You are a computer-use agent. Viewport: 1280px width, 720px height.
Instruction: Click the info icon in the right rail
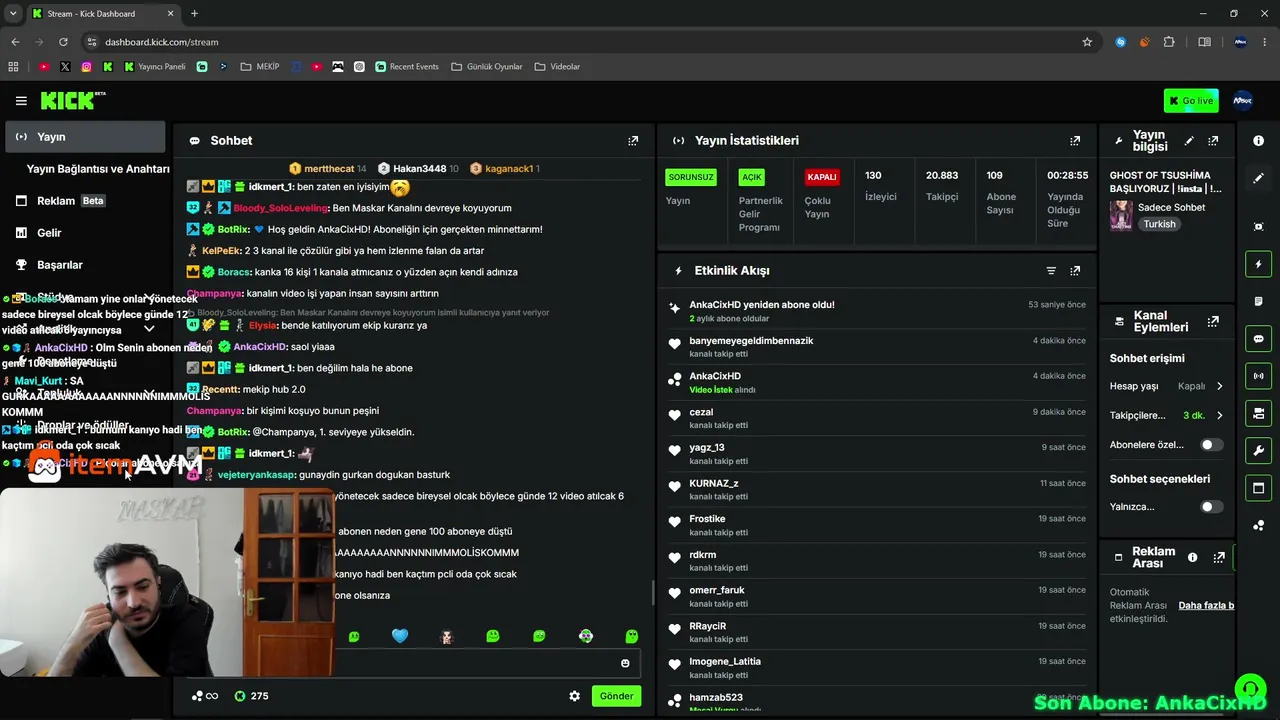click(x=1258, y=141)
